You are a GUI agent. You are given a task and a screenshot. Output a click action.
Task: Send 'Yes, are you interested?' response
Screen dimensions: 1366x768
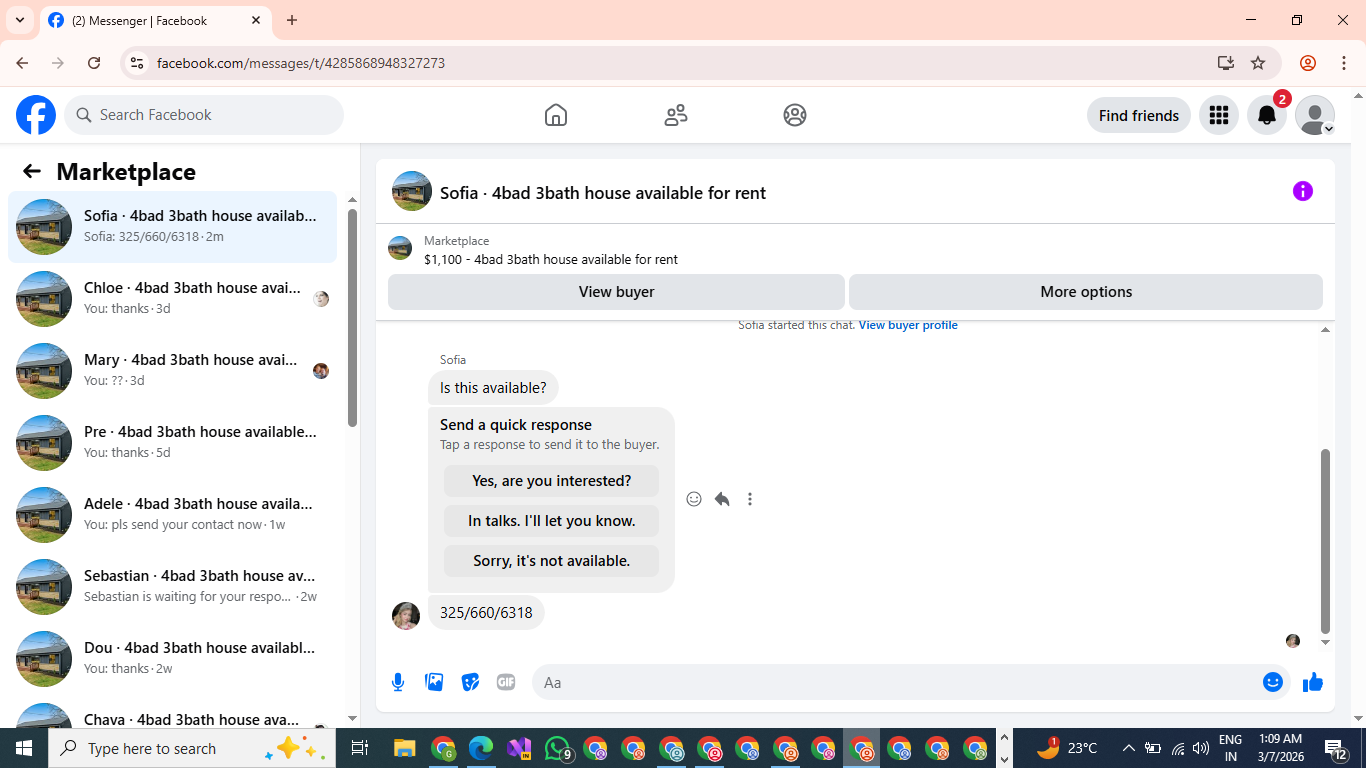coord(551,481)
